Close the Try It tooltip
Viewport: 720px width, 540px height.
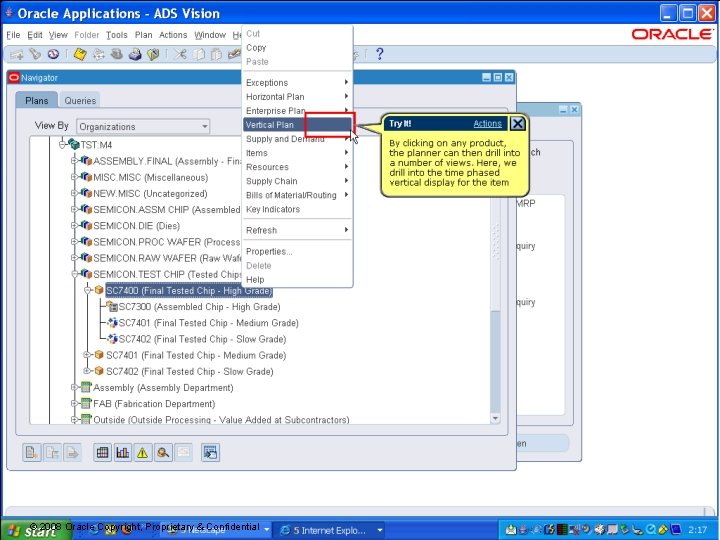click(x=518, y=124)
